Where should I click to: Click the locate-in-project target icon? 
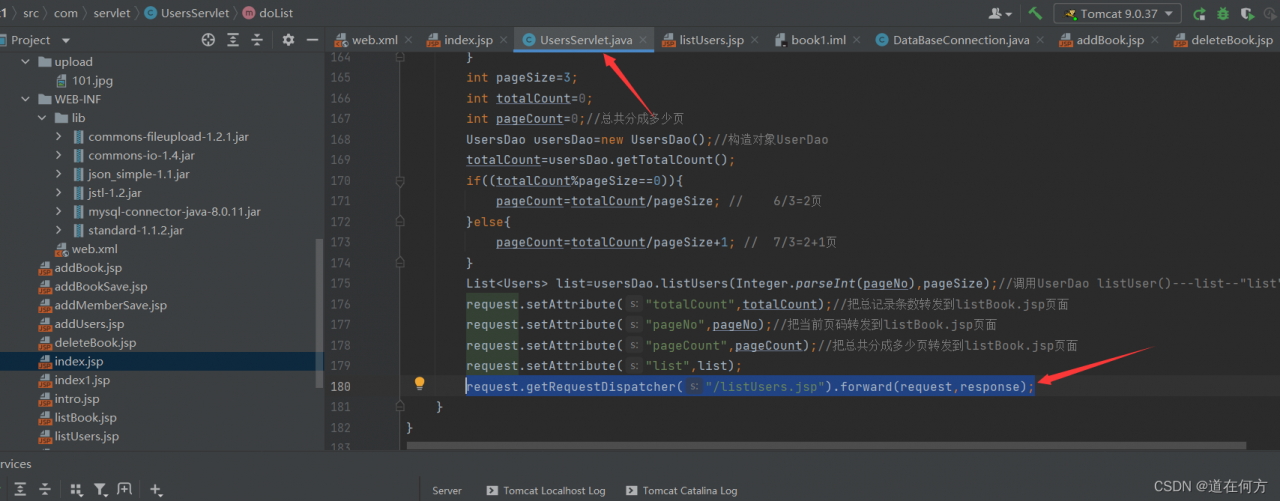208,40
